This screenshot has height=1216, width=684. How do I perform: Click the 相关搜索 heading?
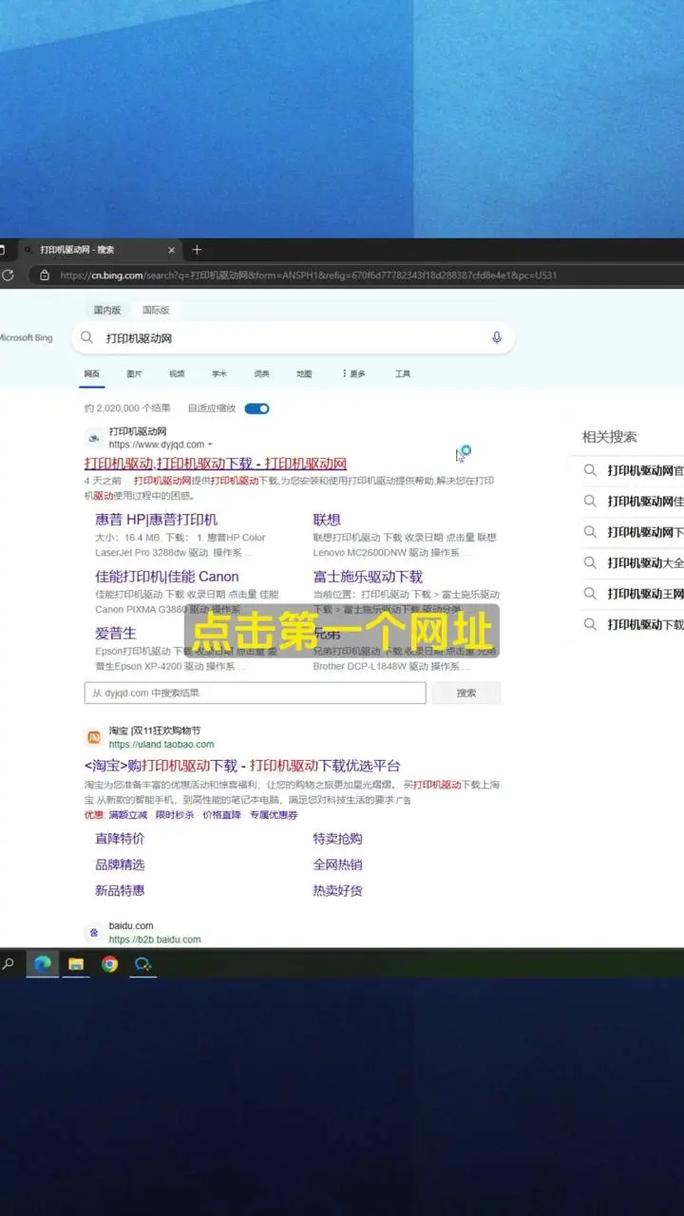pos(609,437)
